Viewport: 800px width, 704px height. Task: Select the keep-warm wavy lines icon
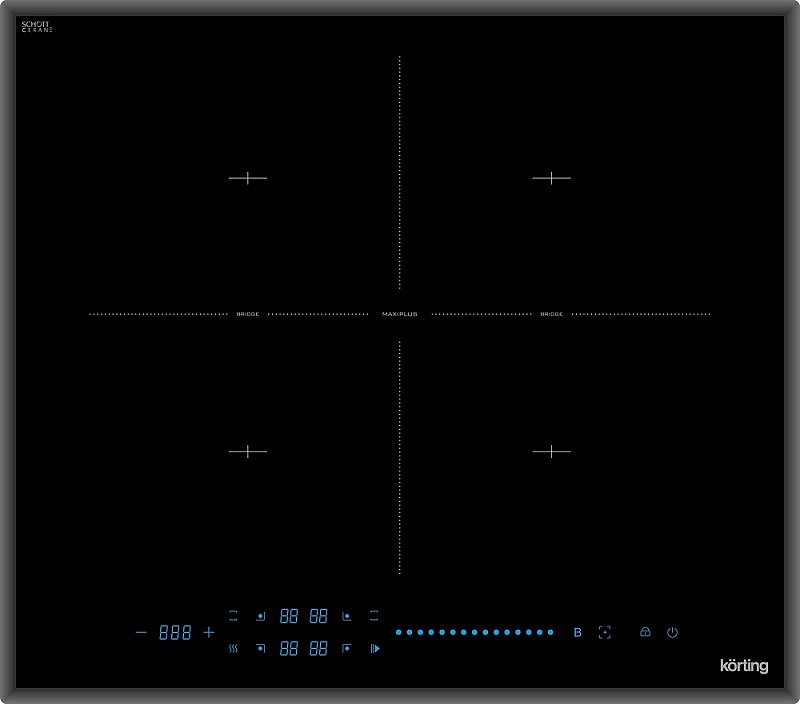[233, 647]
